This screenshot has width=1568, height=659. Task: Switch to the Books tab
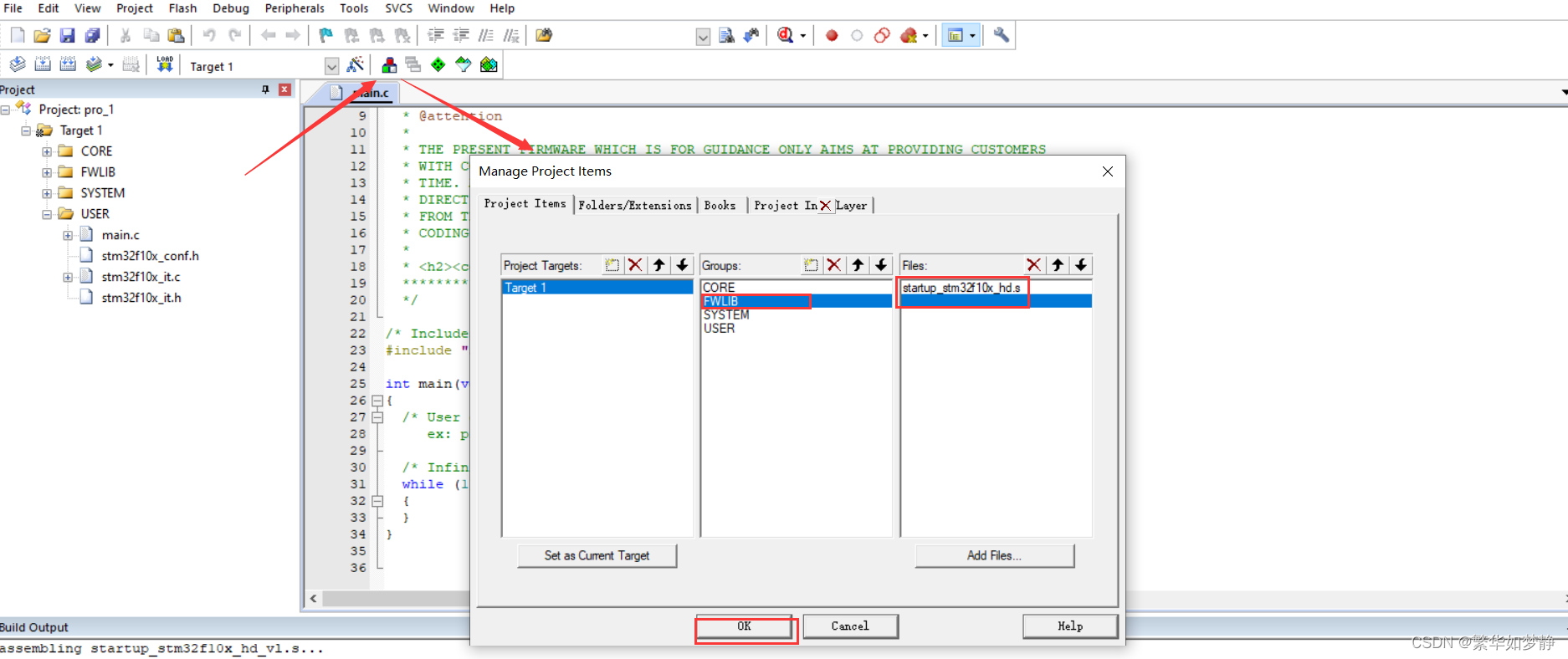point(720,205)
